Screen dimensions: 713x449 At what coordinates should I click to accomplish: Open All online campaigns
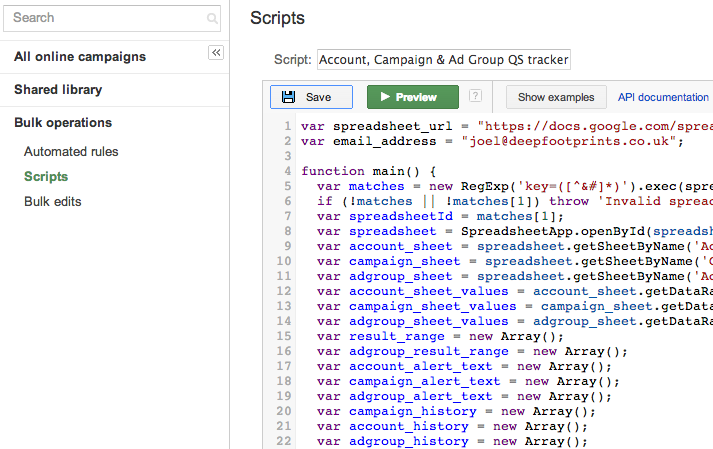pyautogui.click(x=80, y=57)
